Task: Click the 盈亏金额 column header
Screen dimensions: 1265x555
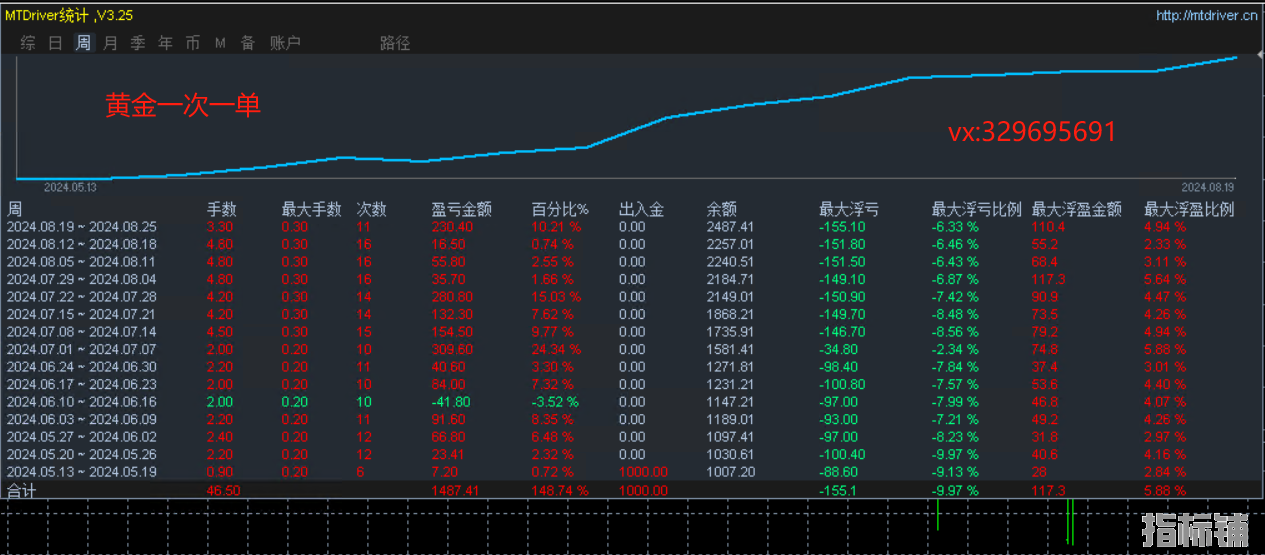Action: tap(462, 209)
